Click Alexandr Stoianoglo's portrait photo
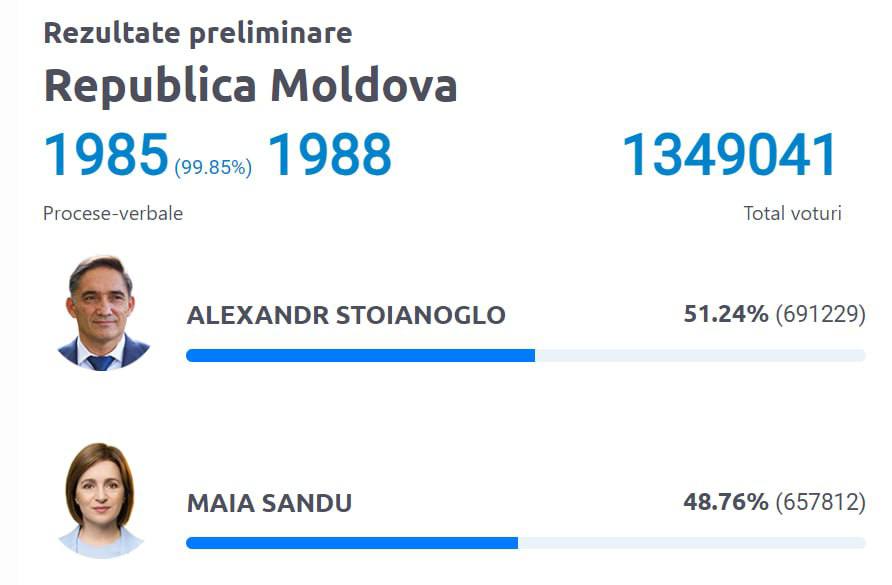Screen dimensions: 892x585 pyautogui.click(x=101, y=312)
